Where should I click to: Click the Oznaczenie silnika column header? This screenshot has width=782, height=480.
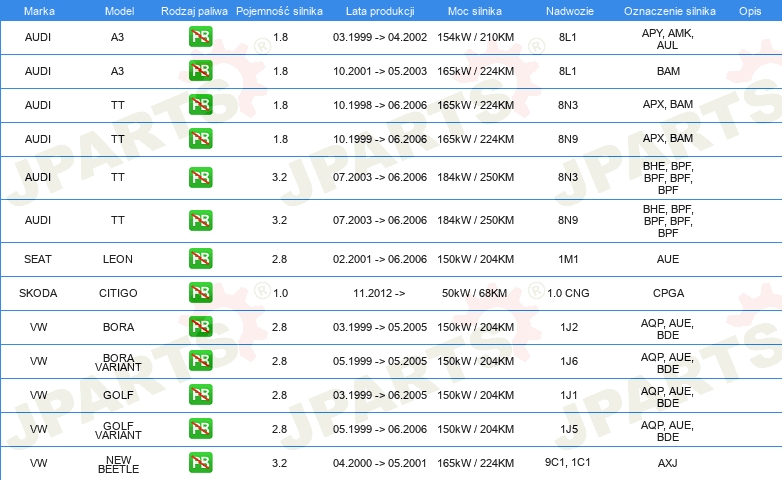[x=669, y=11]
